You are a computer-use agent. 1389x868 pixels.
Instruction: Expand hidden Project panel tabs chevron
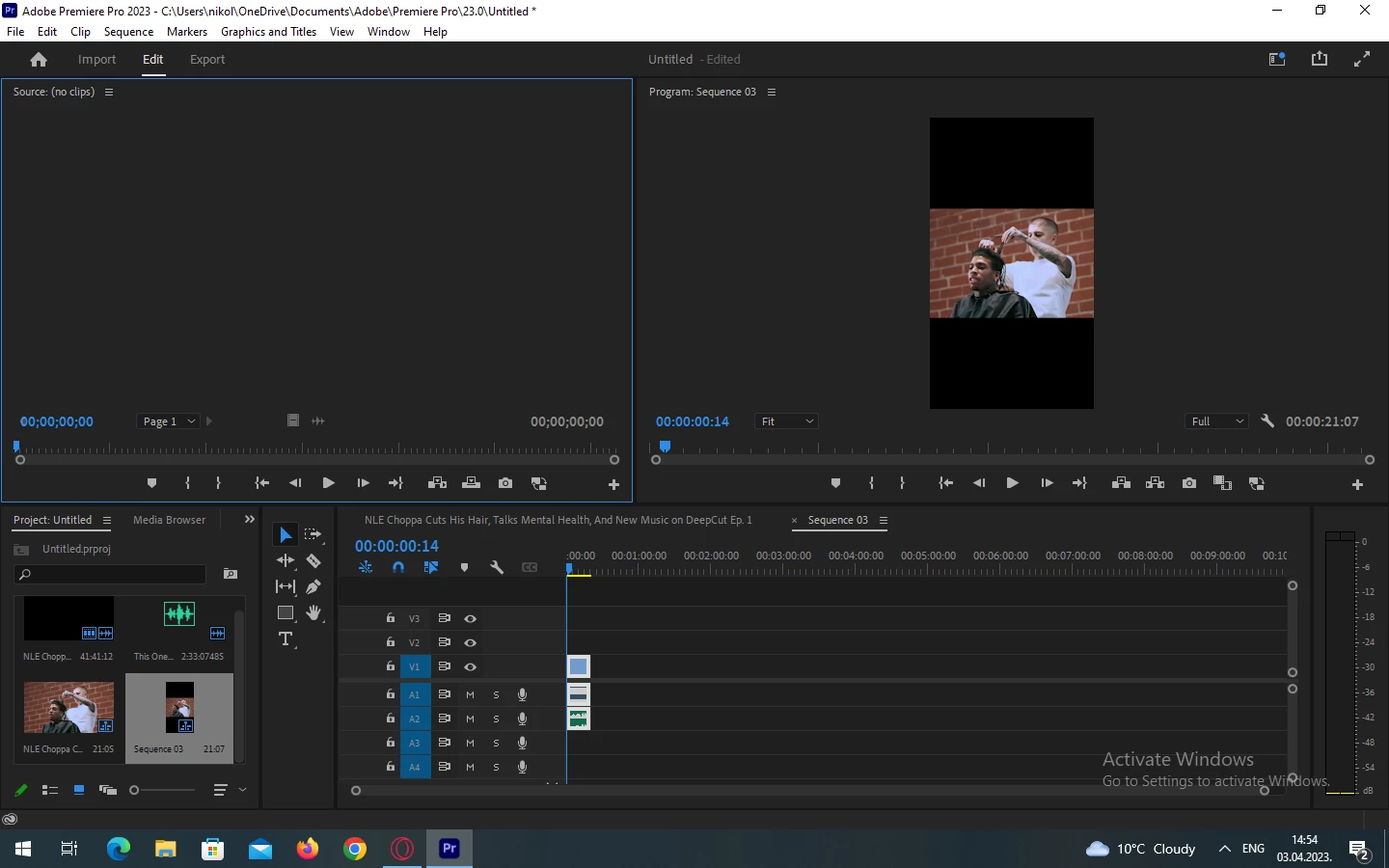250,520
